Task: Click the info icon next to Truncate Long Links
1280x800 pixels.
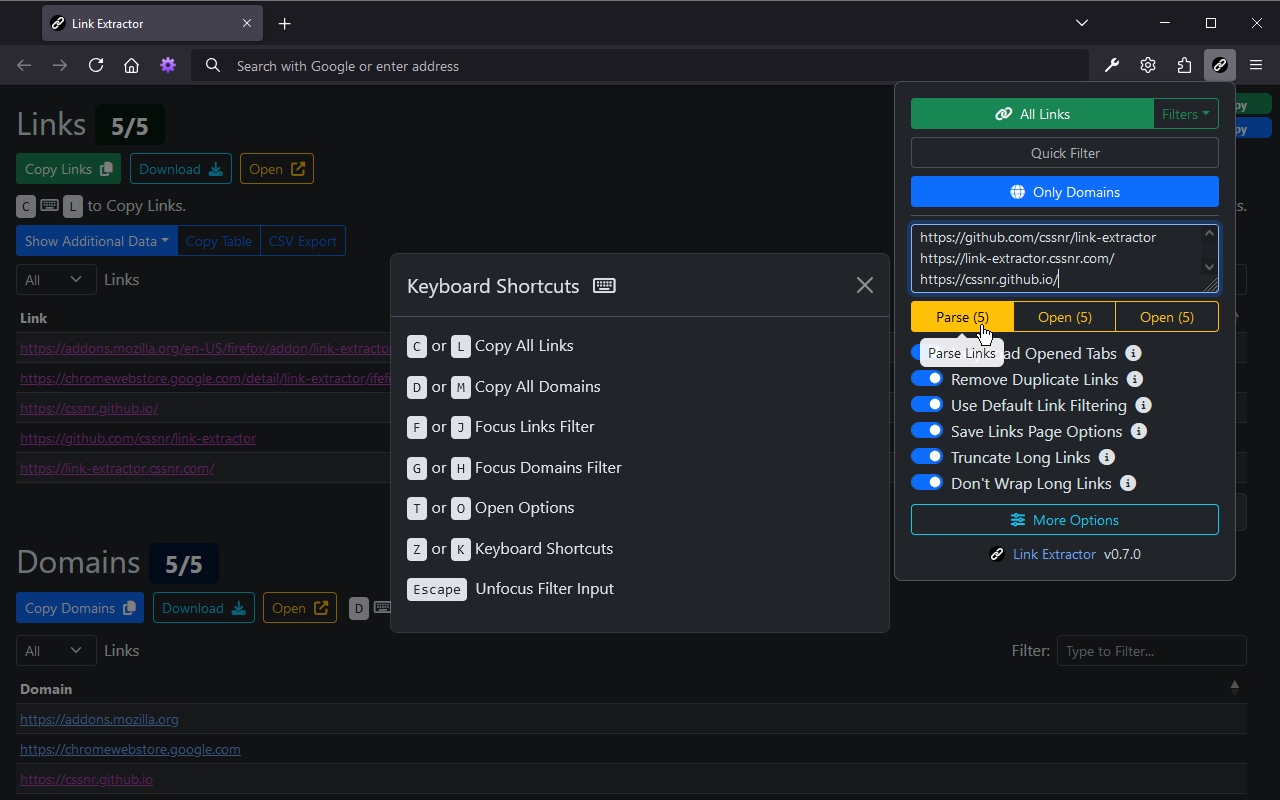Action: click(1106, 457)
